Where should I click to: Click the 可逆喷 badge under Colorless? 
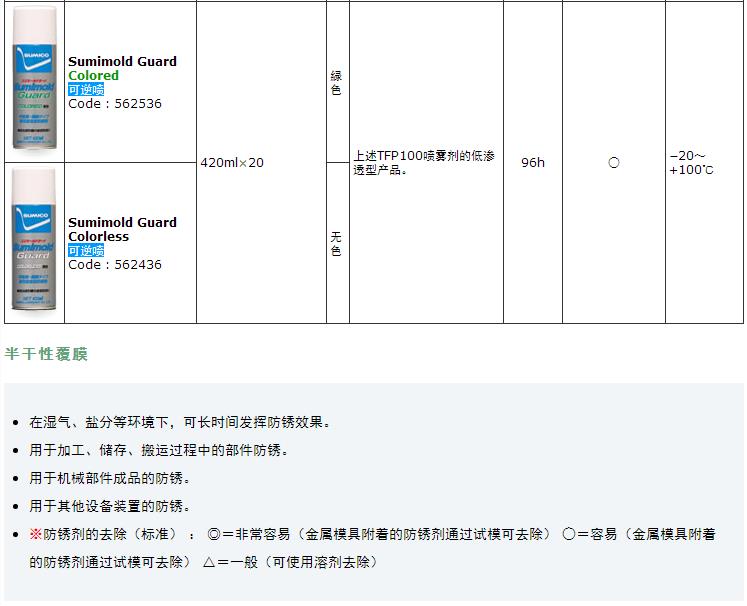(x=86, y=251)
